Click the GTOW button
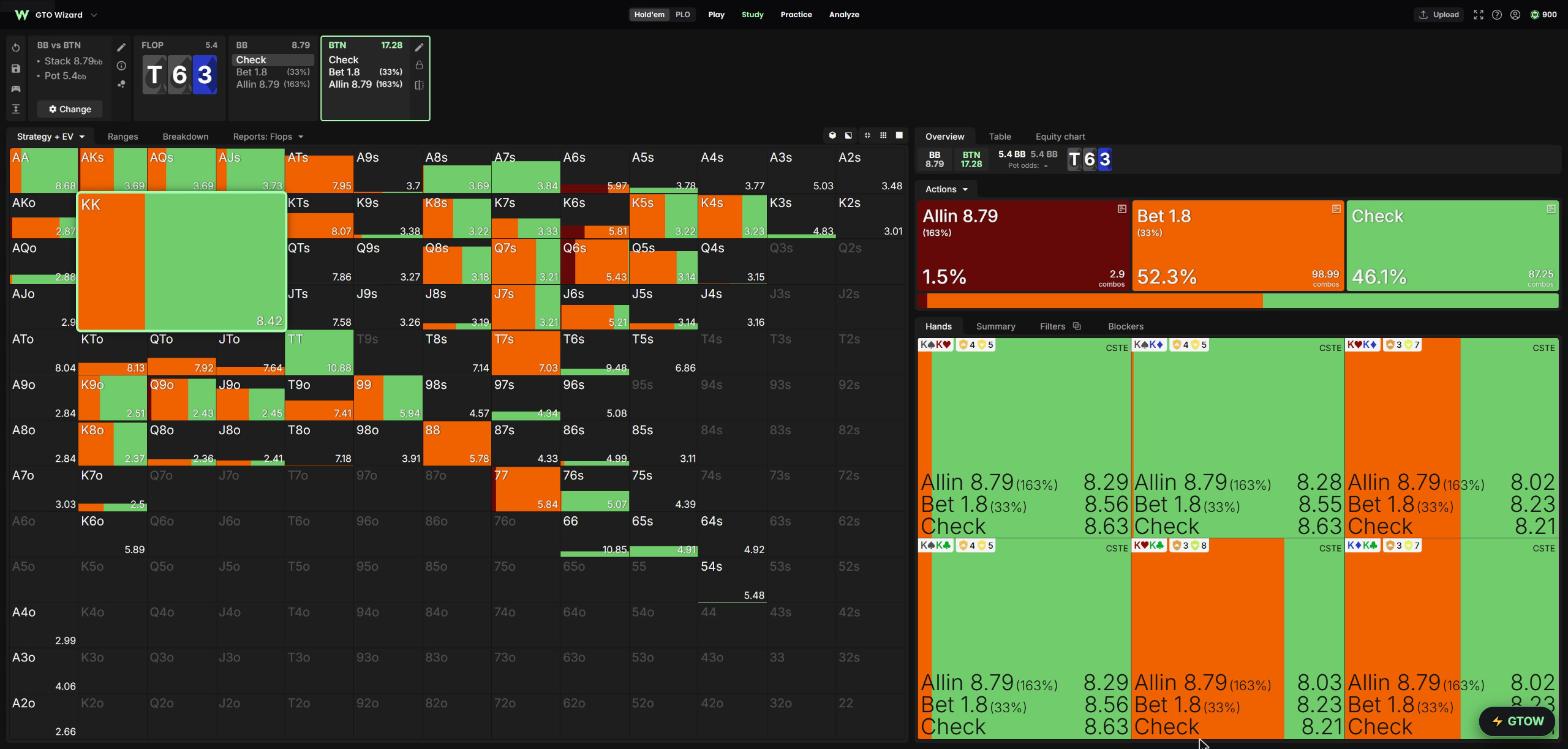 (1517, 721)
